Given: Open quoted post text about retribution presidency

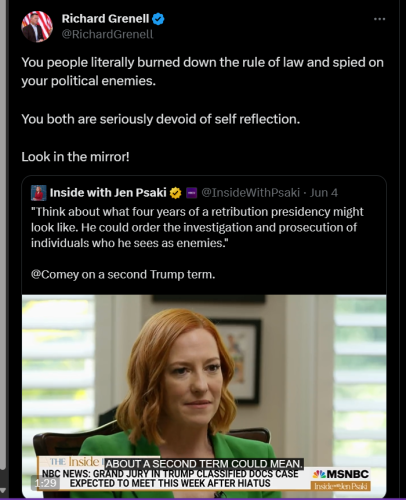Looking at the screenshot, I should pos(197,227).
